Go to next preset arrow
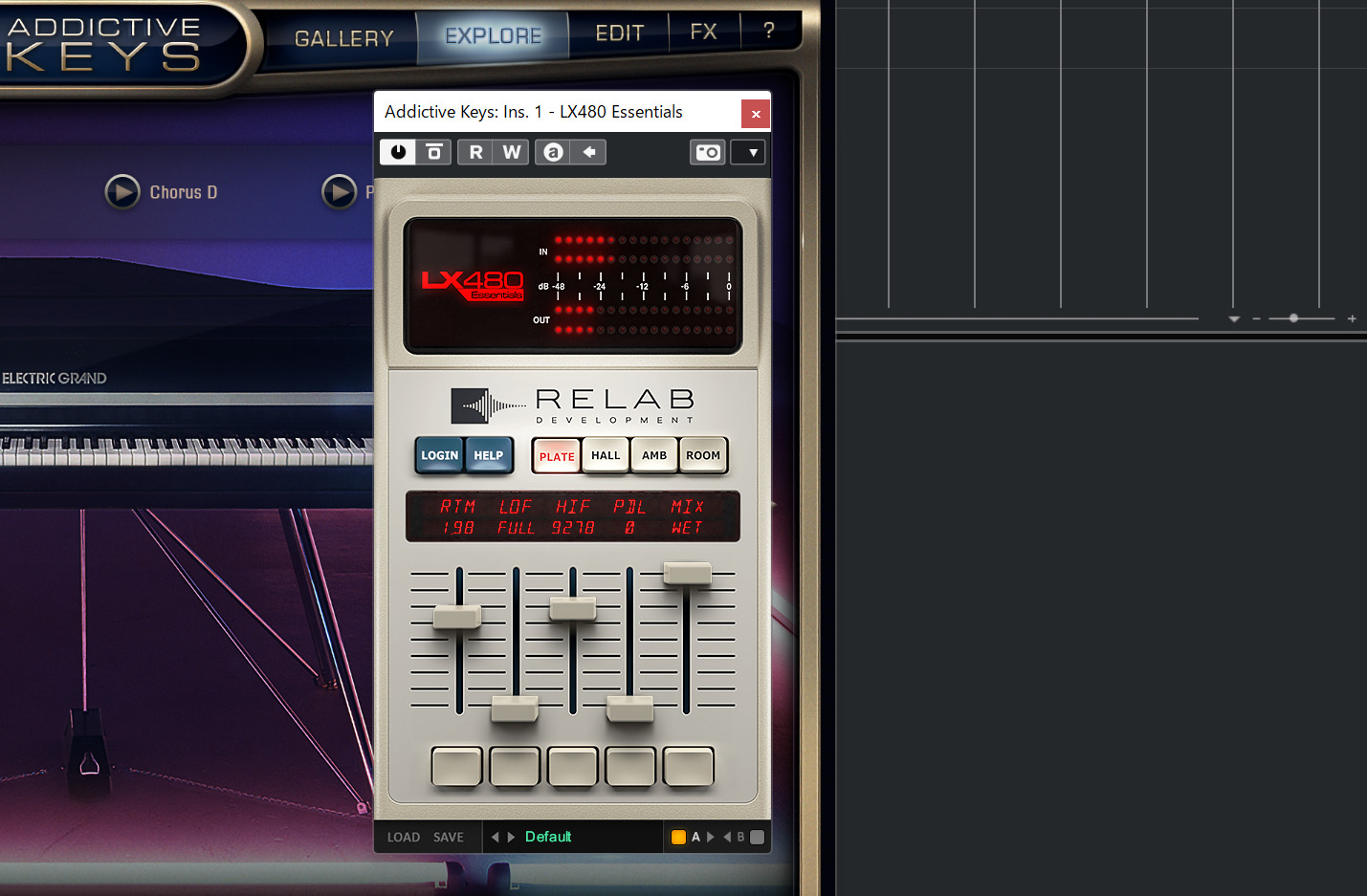The image size is (1367, 896). tap(511, 837)
